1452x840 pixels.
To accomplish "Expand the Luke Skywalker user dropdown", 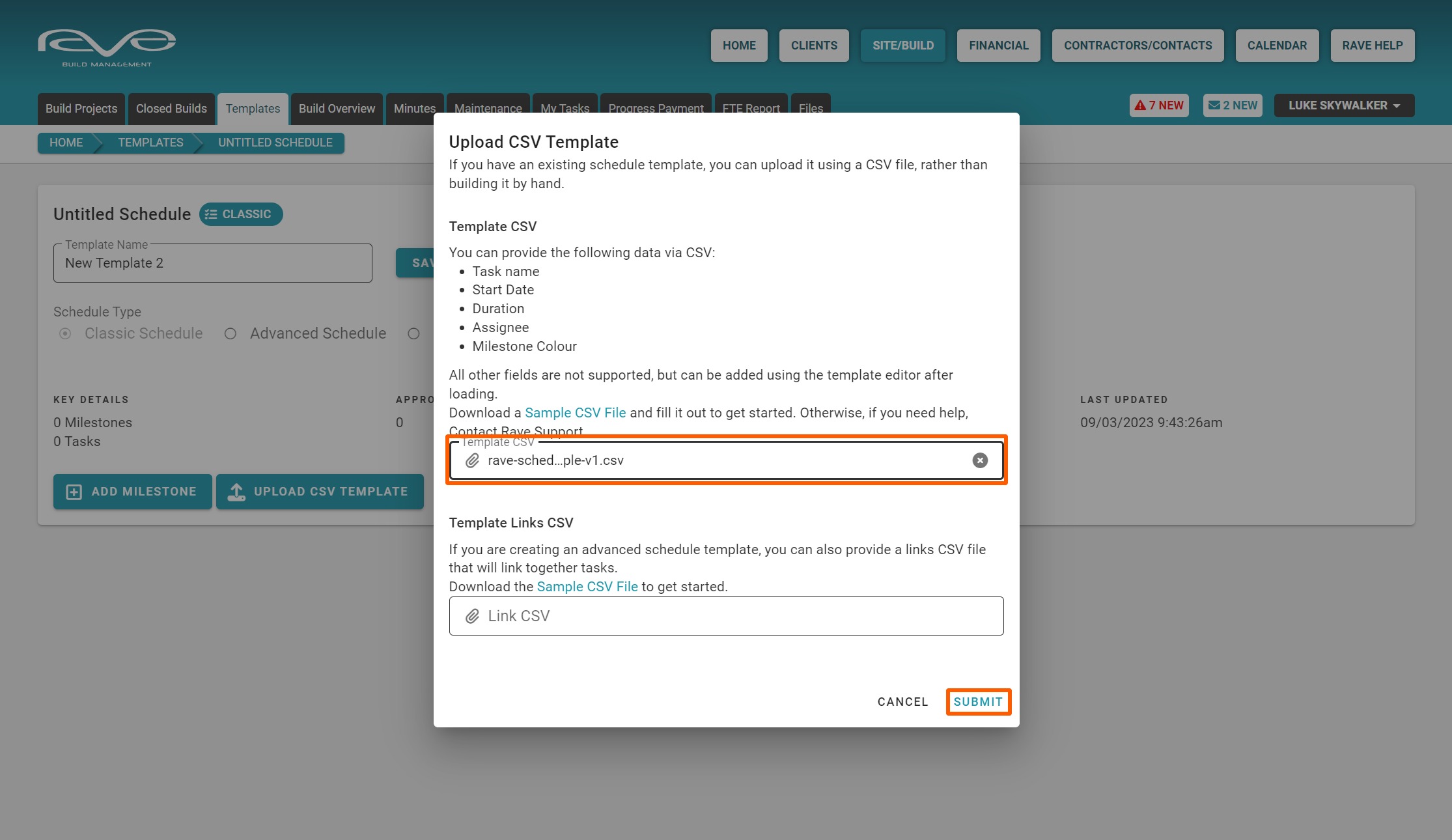I will [x=1343, y=105].
